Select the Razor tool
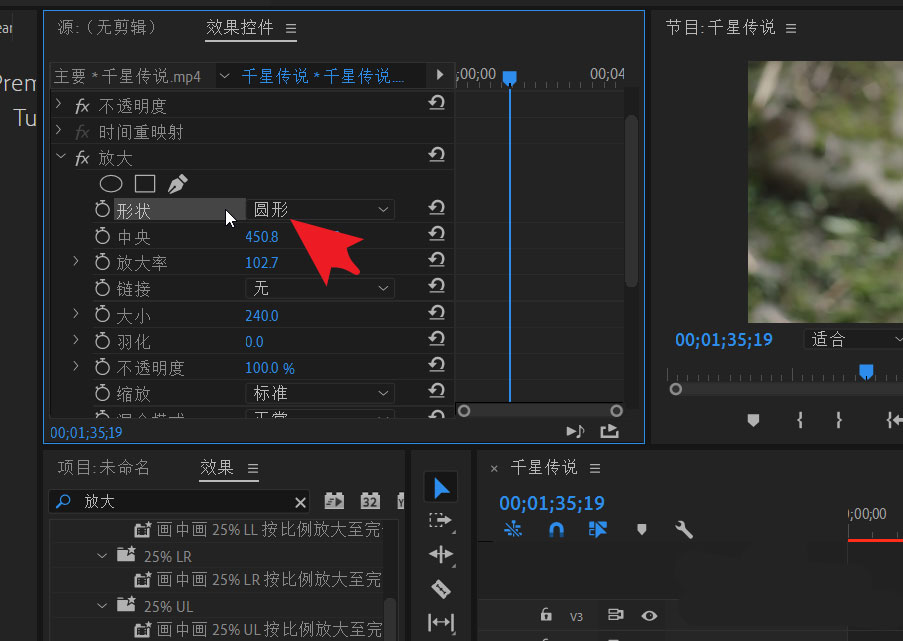This screenshot has width=903, height=641. pos(440,589)
